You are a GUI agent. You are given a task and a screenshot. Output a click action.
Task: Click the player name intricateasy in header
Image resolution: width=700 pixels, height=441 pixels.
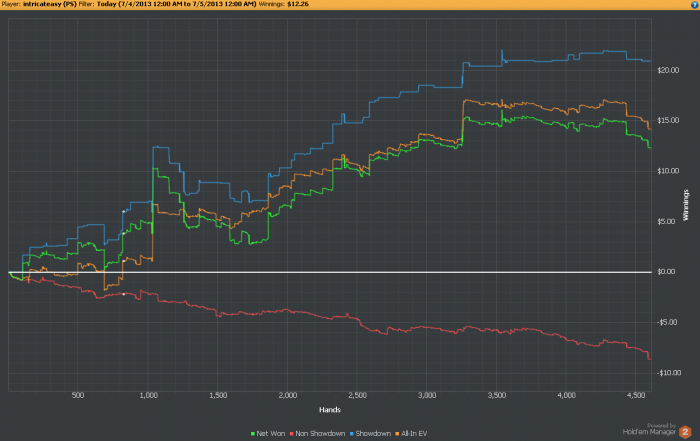pos(50,4)
